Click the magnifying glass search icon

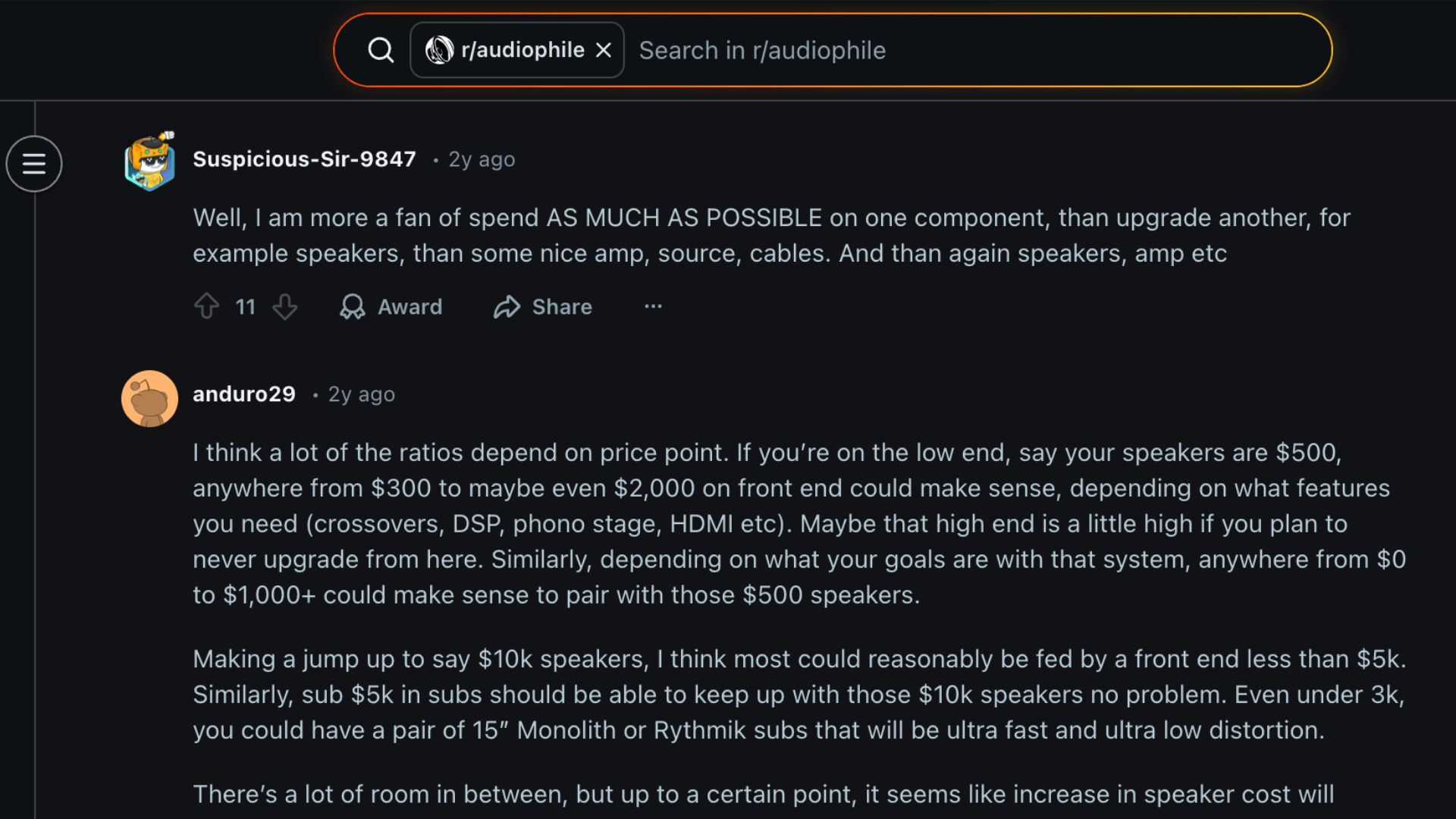point(381,49)
